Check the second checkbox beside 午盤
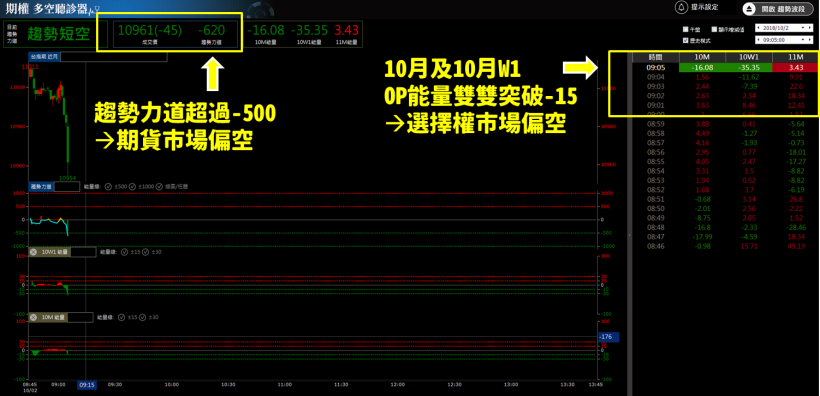820x396 pixels. pos(714,29)
